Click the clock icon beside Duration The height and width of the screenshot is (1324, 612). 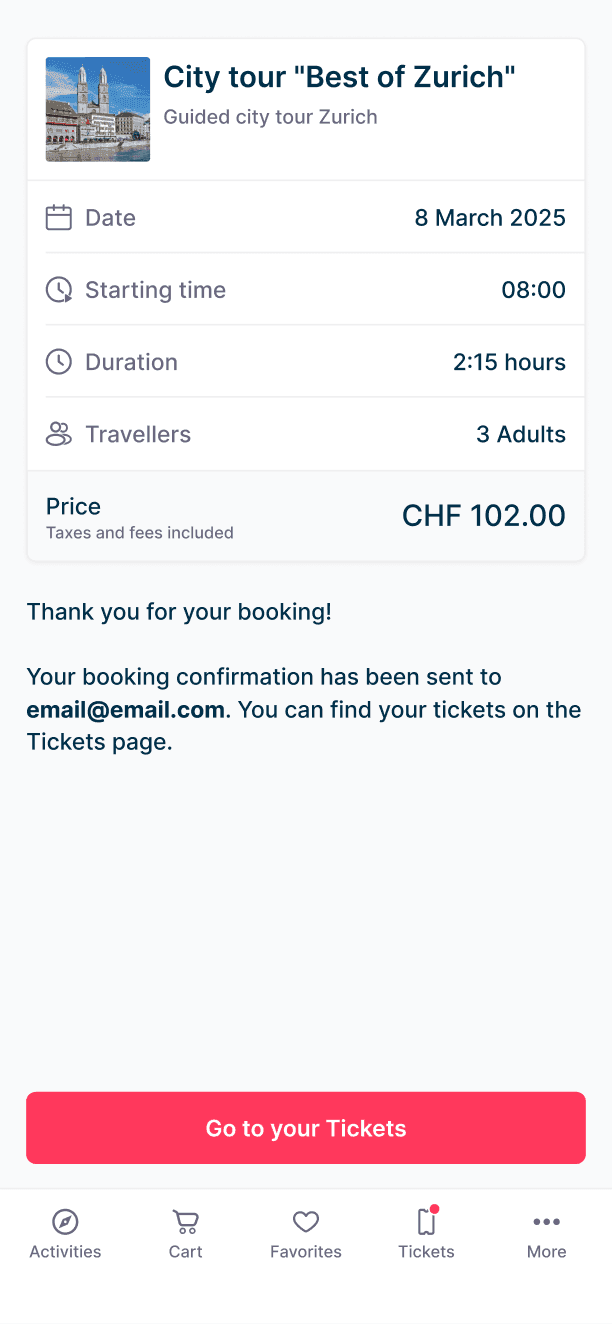tap(59, 362)
